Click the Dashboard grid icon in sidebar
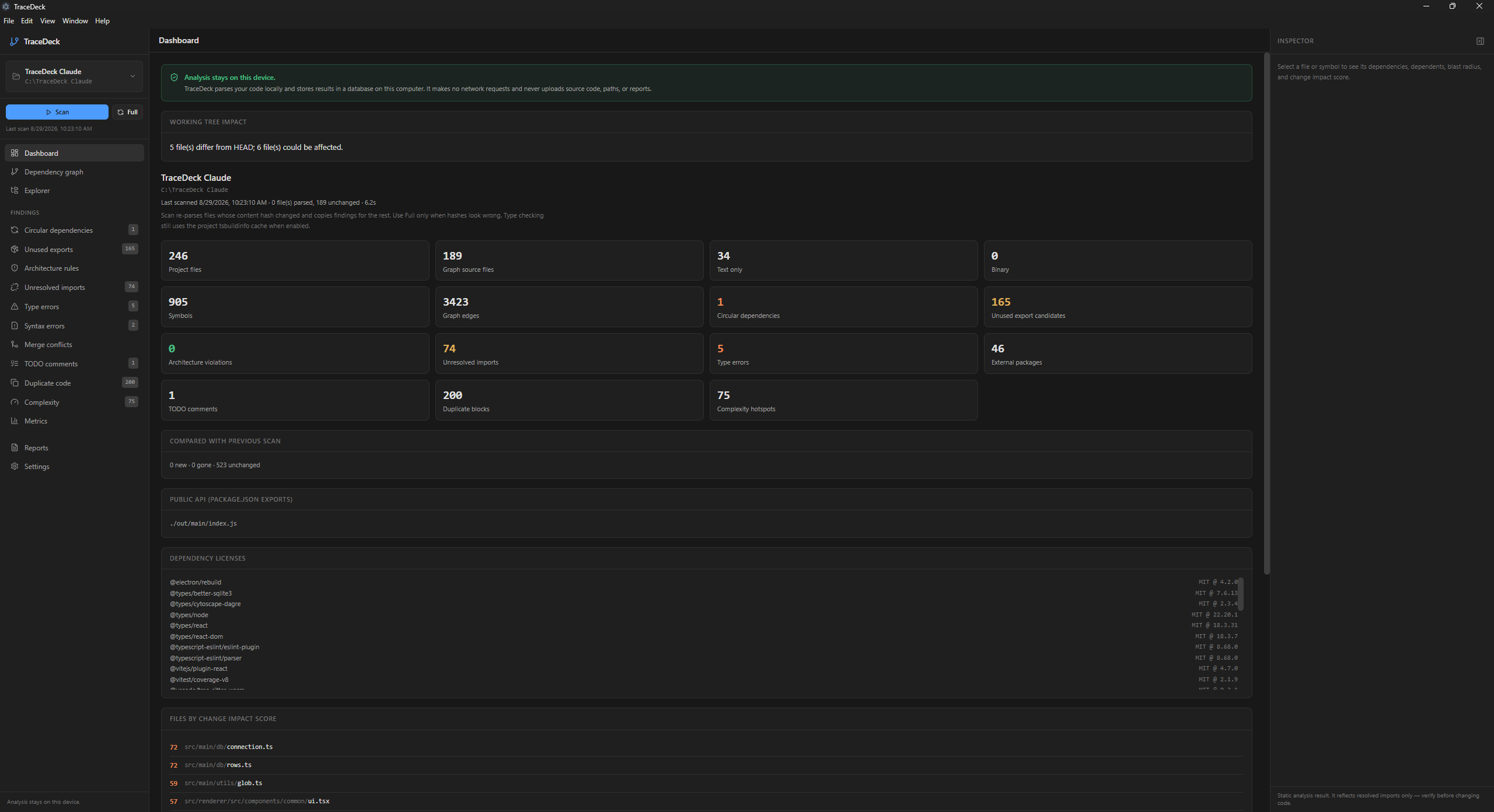Screen dimensions: 1494x812 click(x=15, y=153)
